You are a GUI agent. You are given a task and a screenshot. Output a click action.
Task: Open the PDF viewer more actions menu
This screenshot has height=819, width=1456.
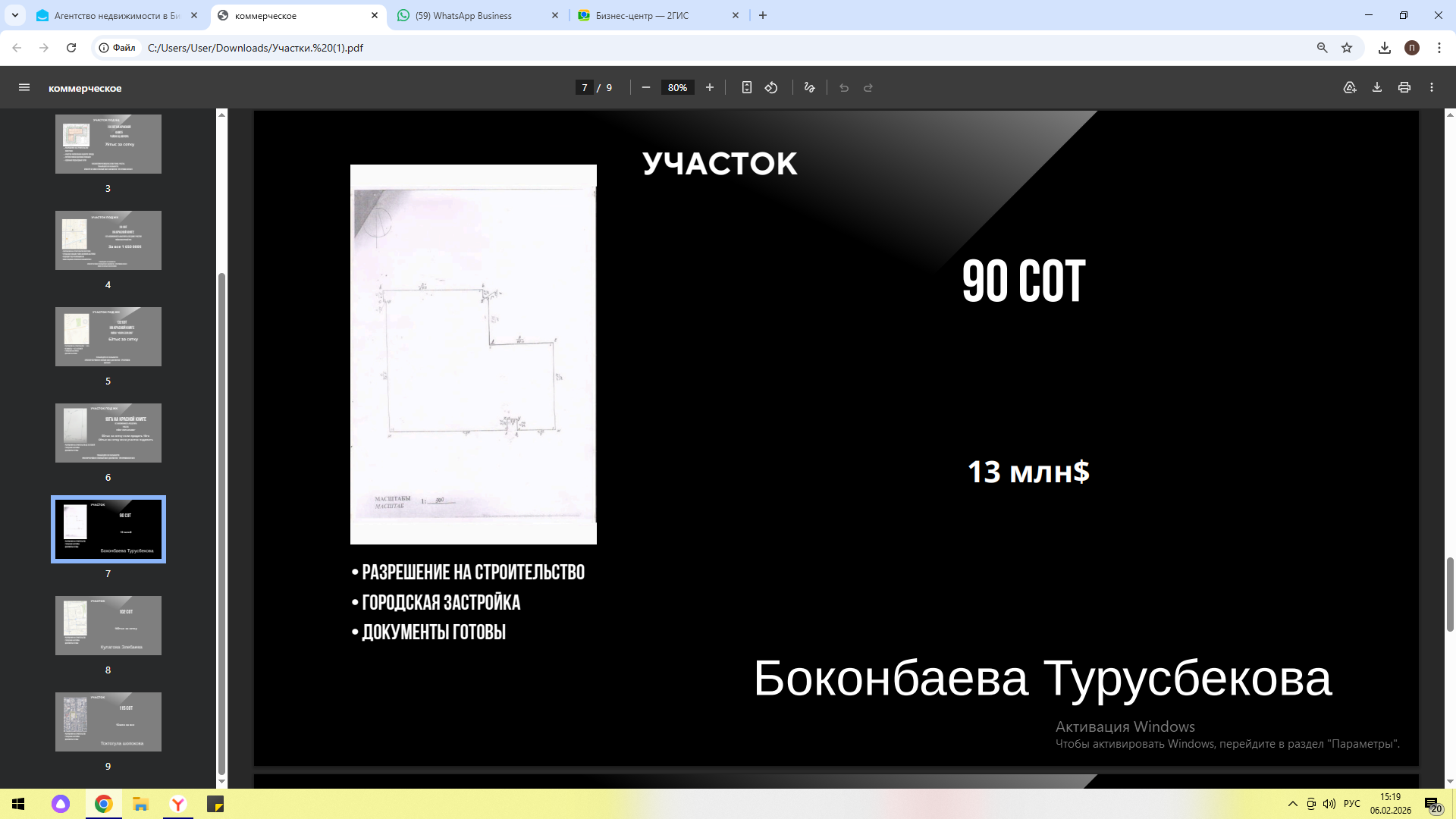click(1432, 88)
